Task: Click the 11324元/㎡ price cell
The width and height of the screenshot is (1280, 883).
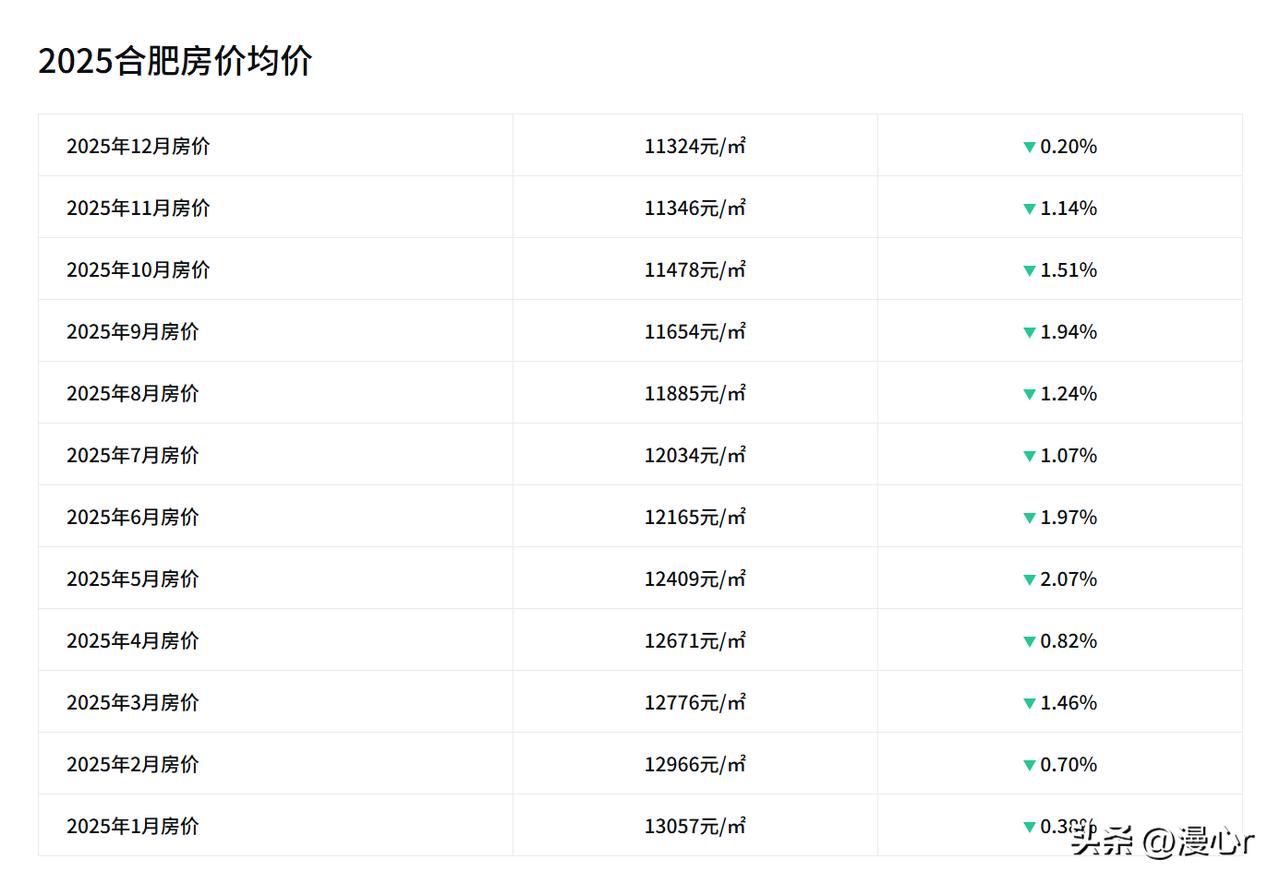Action: pos(695,146)
